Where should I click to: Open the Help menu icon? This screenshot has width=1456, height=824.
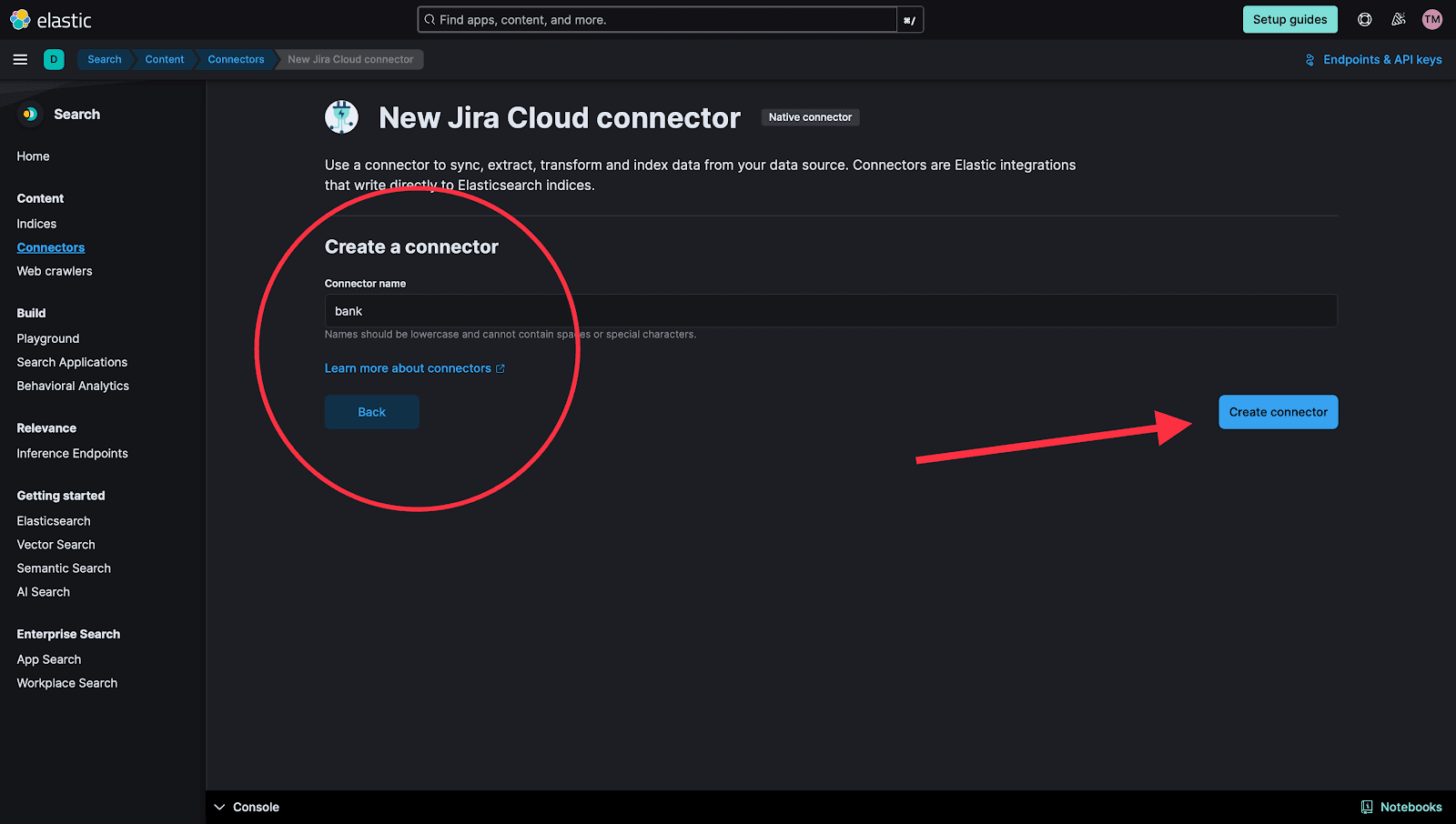coord(1364,19)
